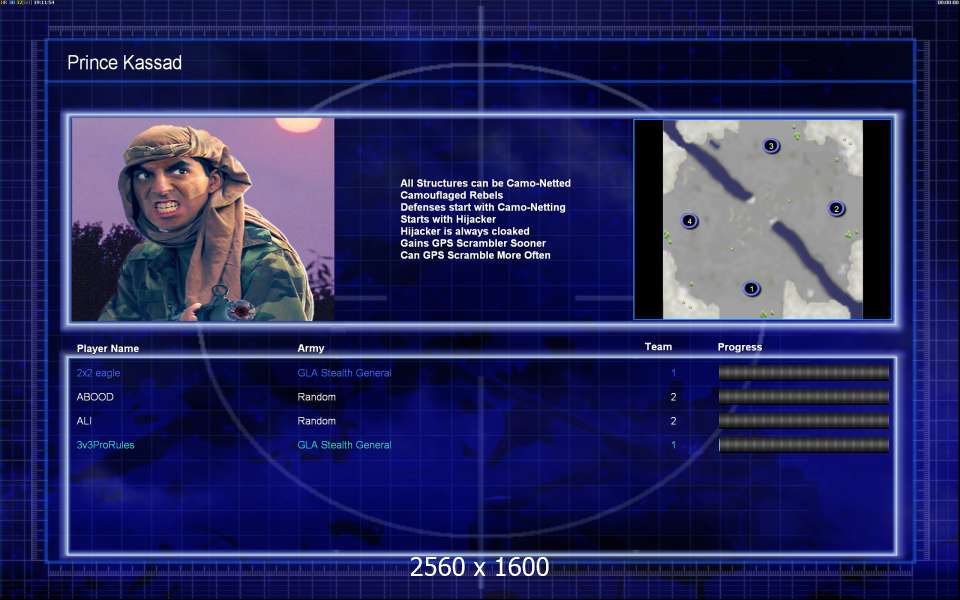Click the Progress column header
The image size is (960, 600).
click(x=739, y=347)
